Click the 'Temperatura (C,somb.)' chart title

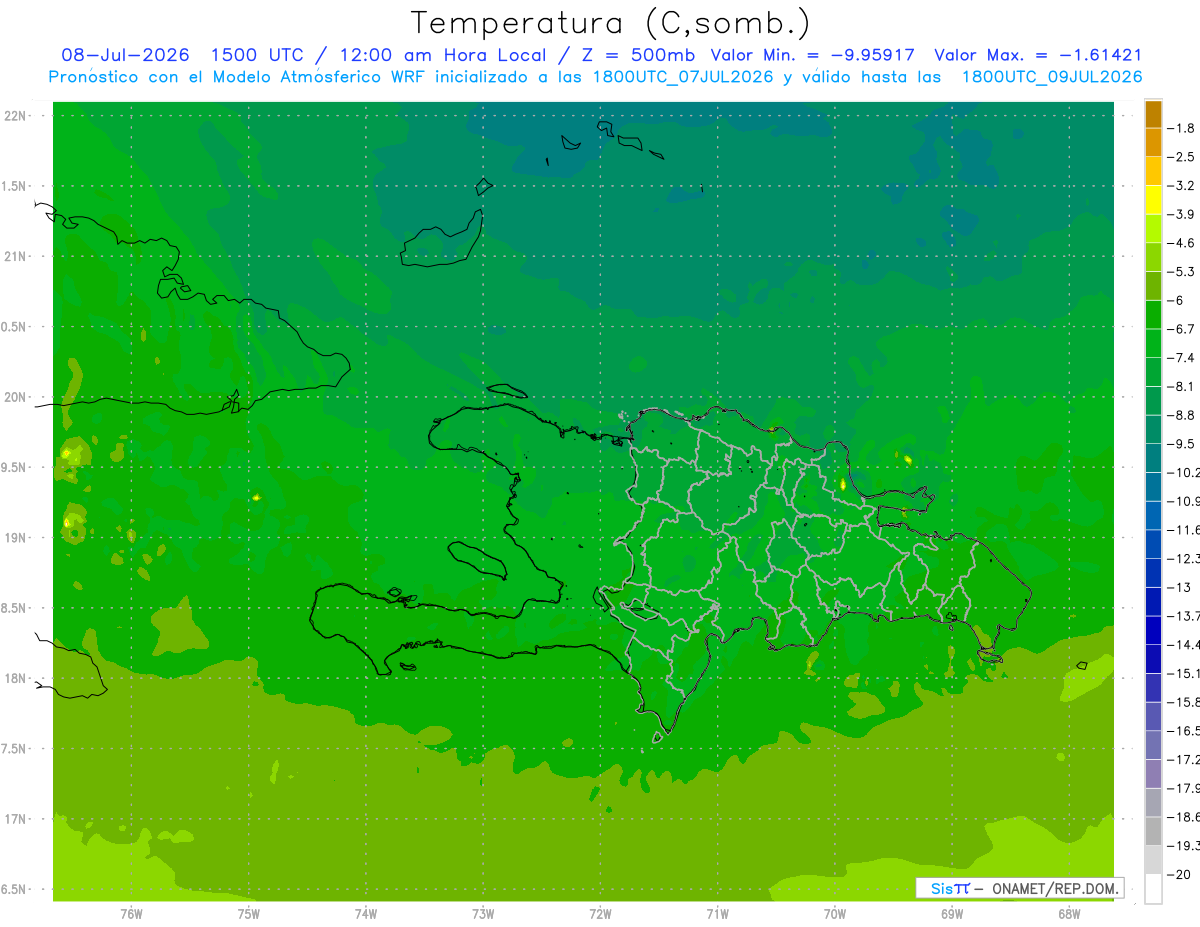pos(610,23)
